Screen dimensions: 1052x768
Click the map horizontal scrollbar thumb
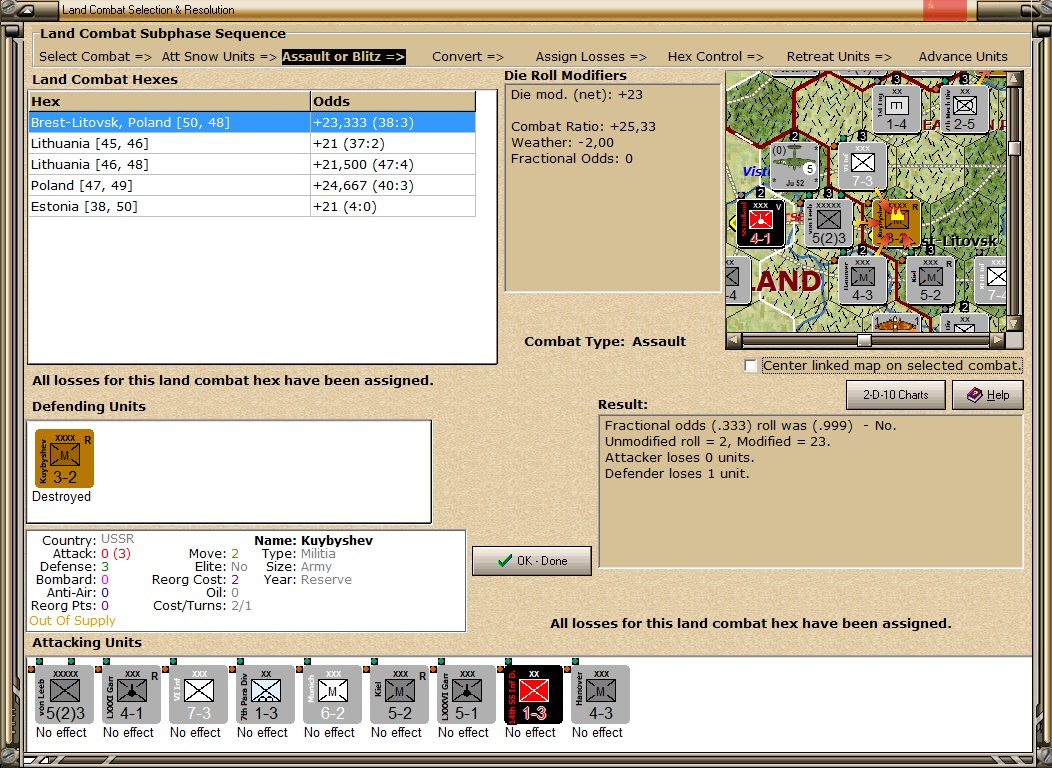(864, 341)
